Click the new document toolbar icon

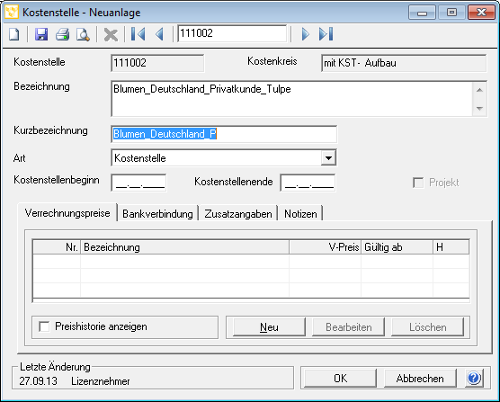[14, 34]
